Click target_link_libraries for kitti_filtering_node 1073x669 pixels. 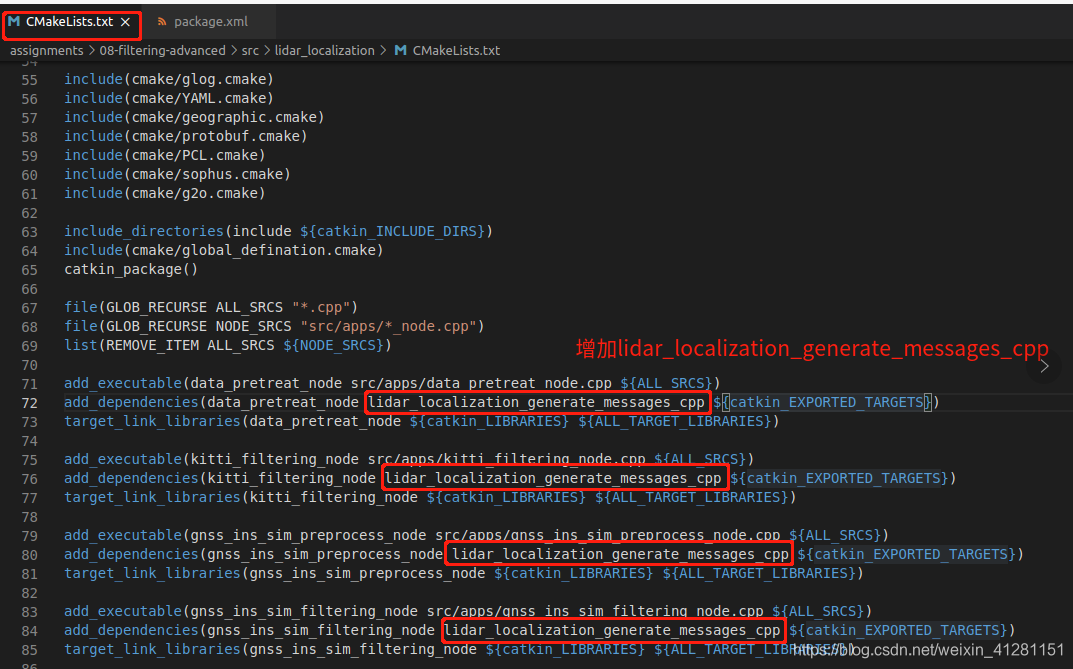[x=430, y=497]
